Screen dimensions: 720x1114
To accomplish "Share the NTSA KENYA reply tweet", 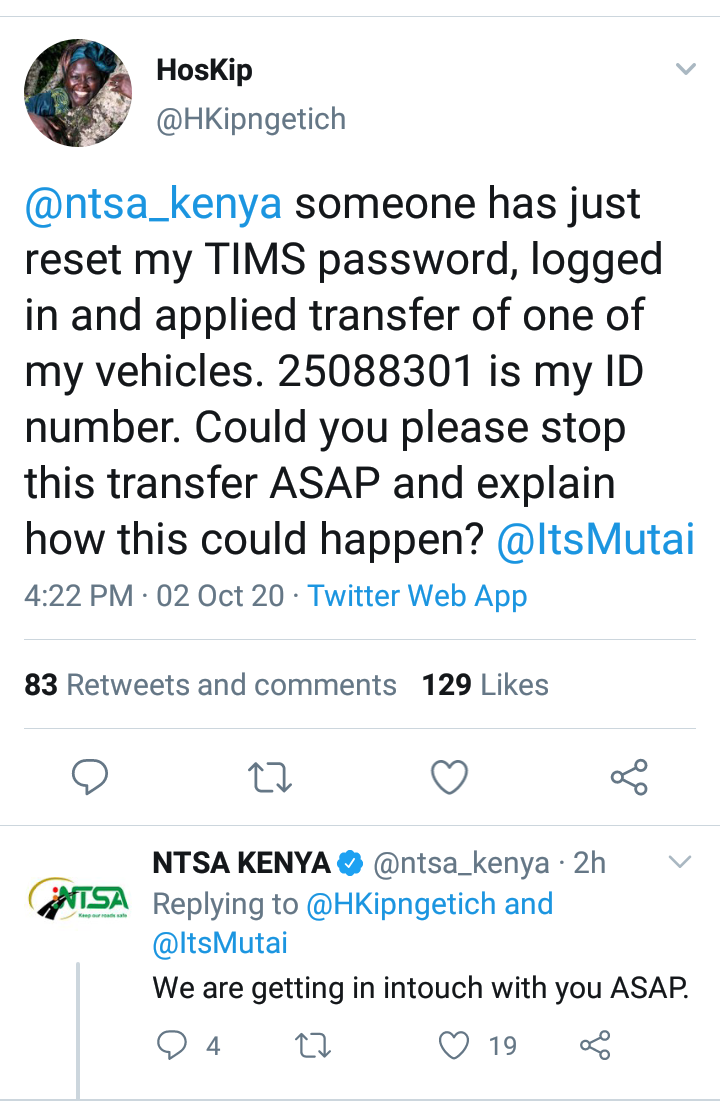I will coord(595,1045).
